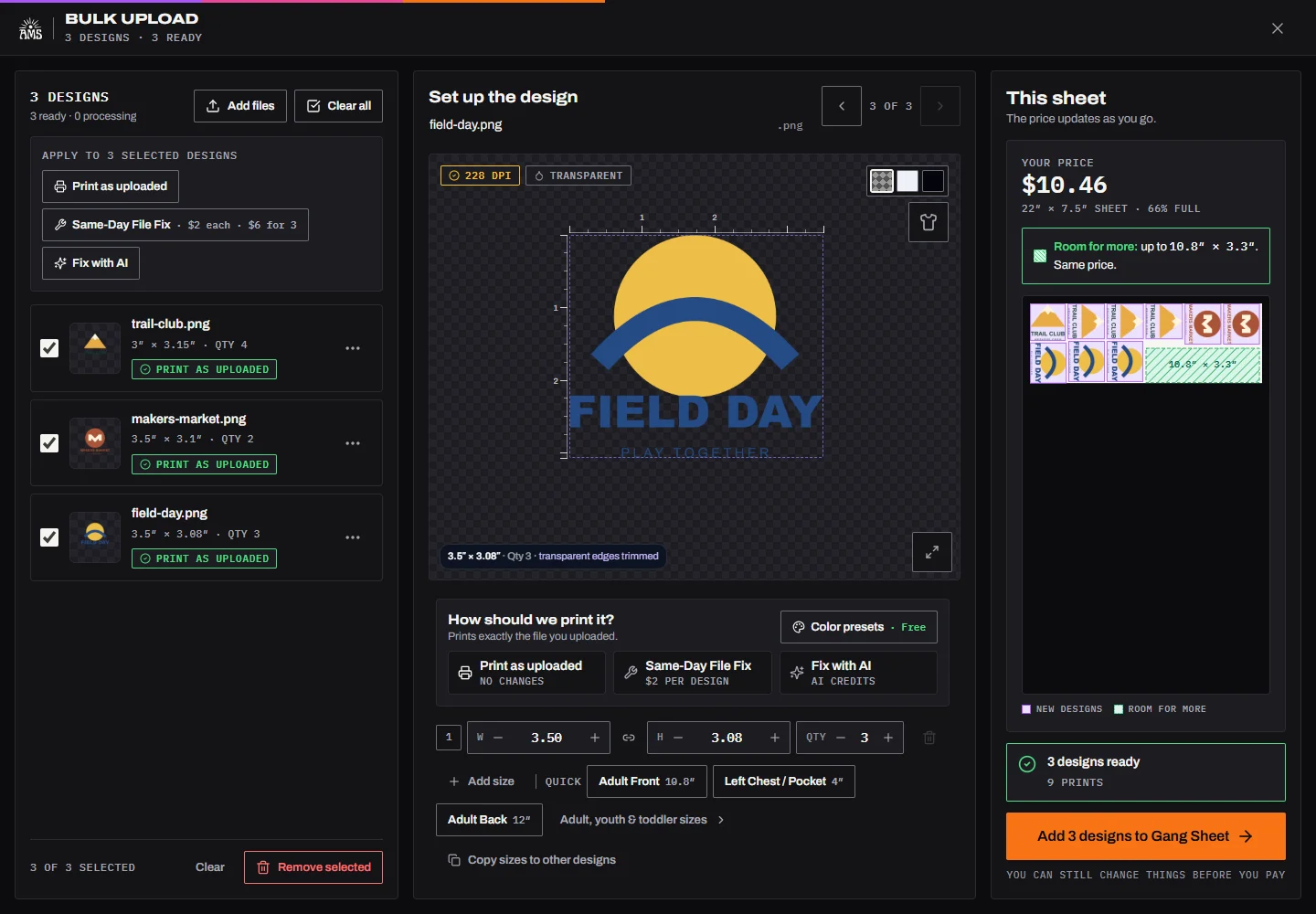Viewport: 1316px width, 914px height.
Task: Apply Same-Day File Fix to all selected
Action: click(x=175, y=225)
